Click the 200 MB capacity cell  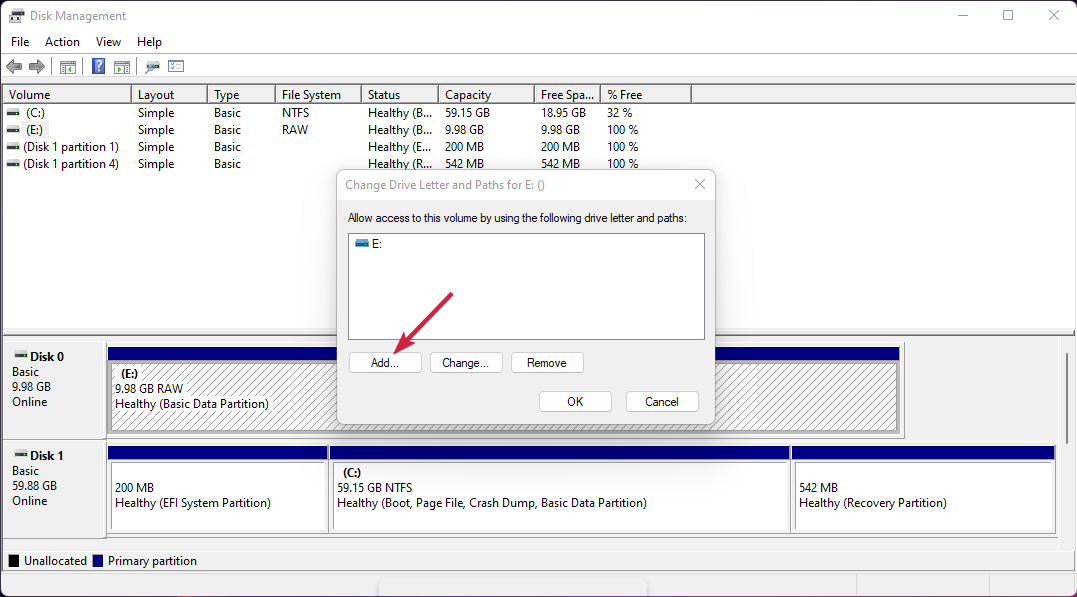[x=464, y=147]
